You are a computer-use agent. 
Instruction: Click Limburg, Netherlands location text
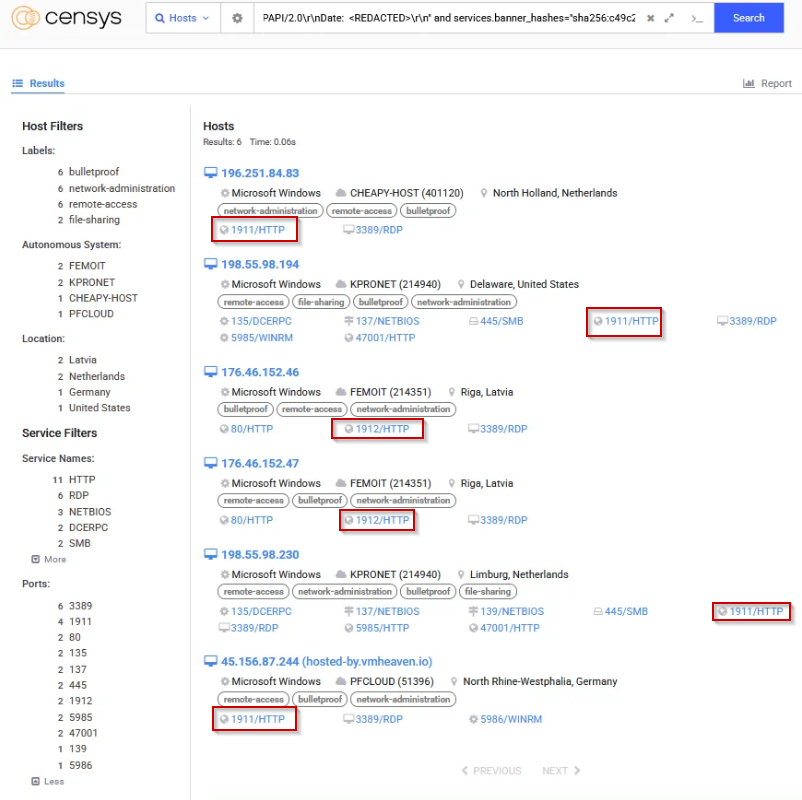coord(519,574)
